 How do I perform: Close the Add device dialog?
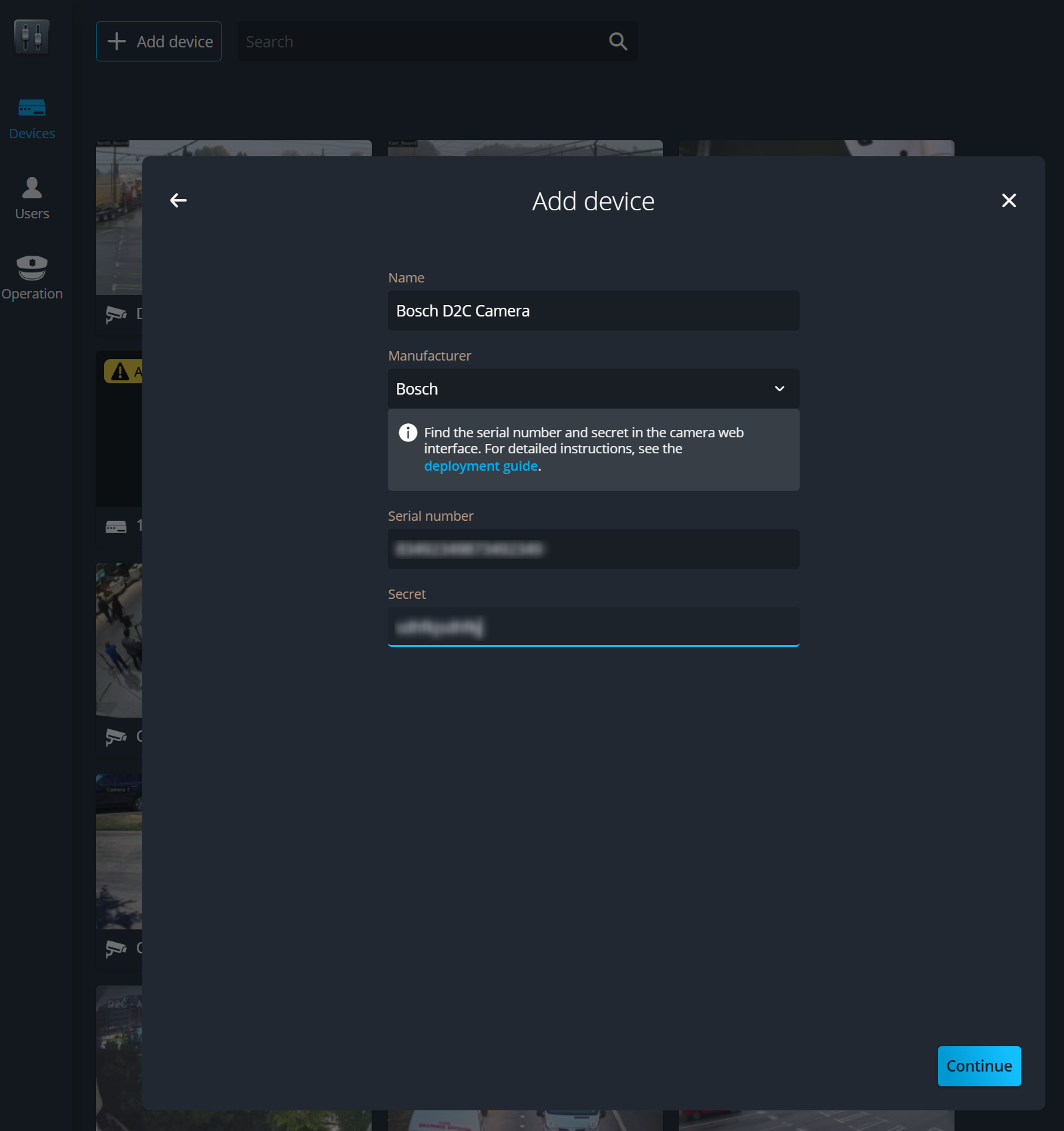1009,200
